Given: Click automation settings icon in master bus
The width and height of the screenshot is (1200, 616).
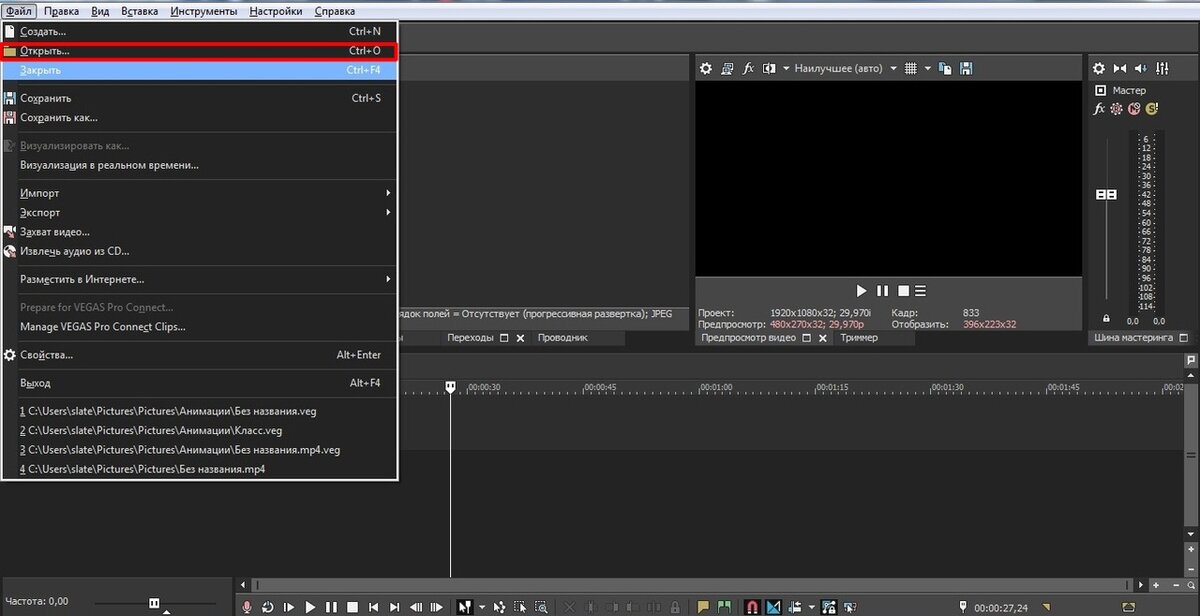Looking at the screenshot, I should tap(1116, 109).
